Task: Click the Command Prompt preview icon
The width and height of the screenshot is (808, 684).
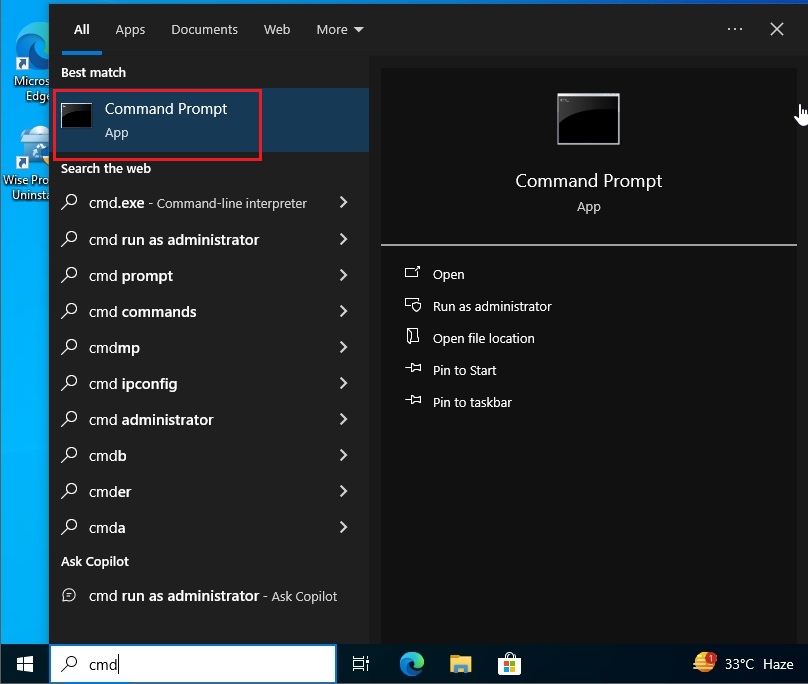Action: pos(588,118)
